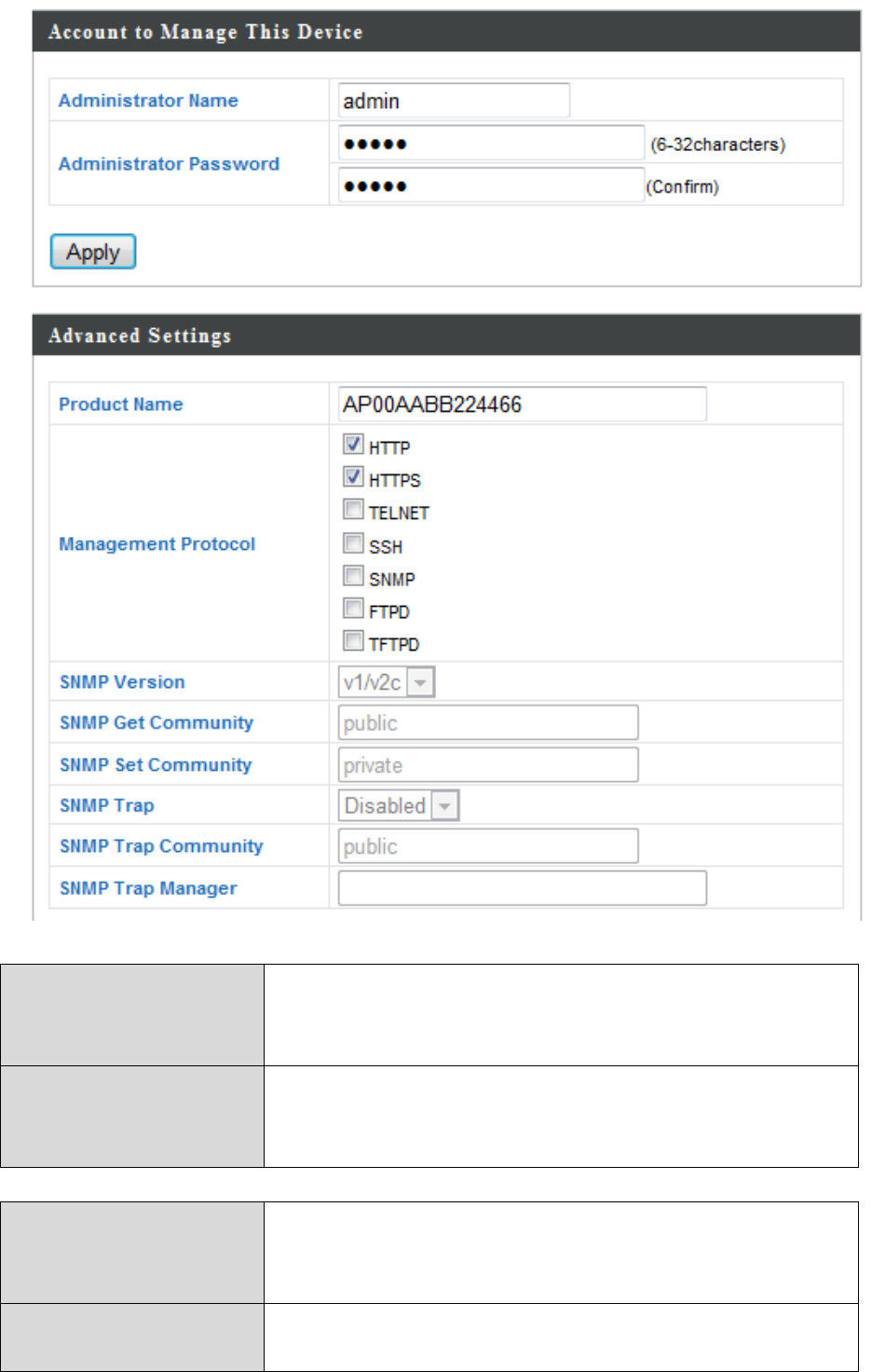Viewport: 872px width, 1372px height.
Task: Turn on the FTPD checkbox
Action: (x=353, y=609)
